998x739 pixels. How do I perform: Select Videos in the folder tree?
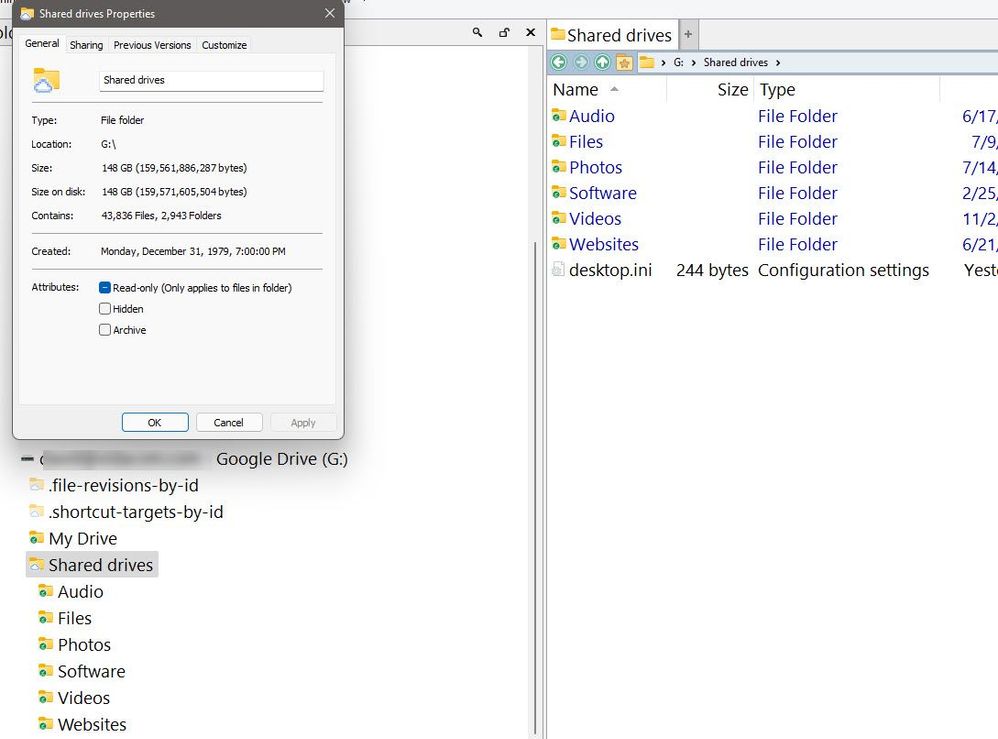83,698
